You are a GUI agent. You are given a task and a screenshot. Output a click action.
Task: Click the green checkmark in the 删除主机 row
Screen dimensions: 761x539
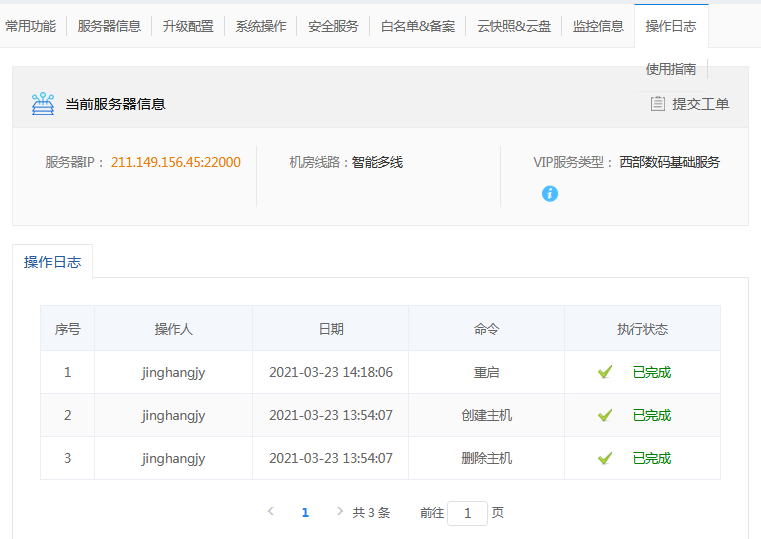[x=605, y=458]
